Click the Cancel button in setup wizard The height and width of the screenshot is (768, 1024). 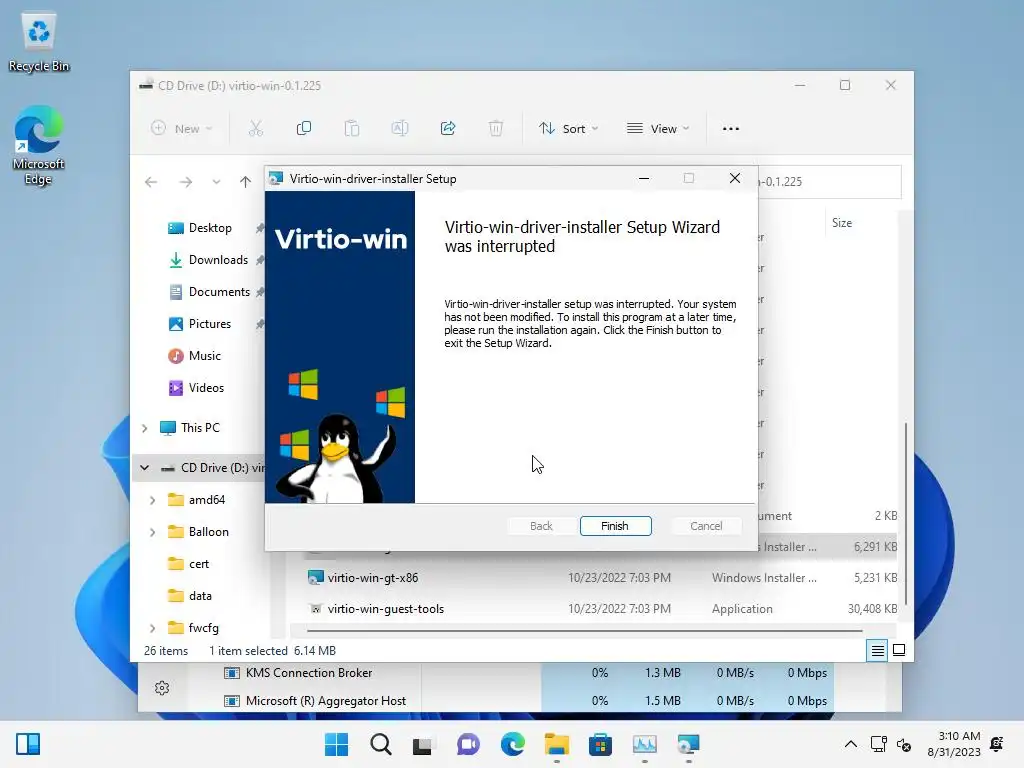pos(706,526)
